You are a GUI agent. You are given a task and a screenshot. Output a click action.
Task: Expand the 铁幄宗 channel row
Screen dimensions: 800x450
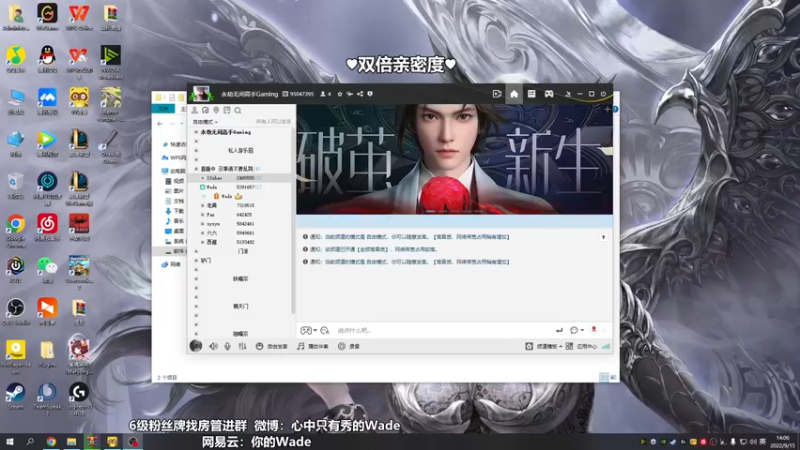(196, 279)
